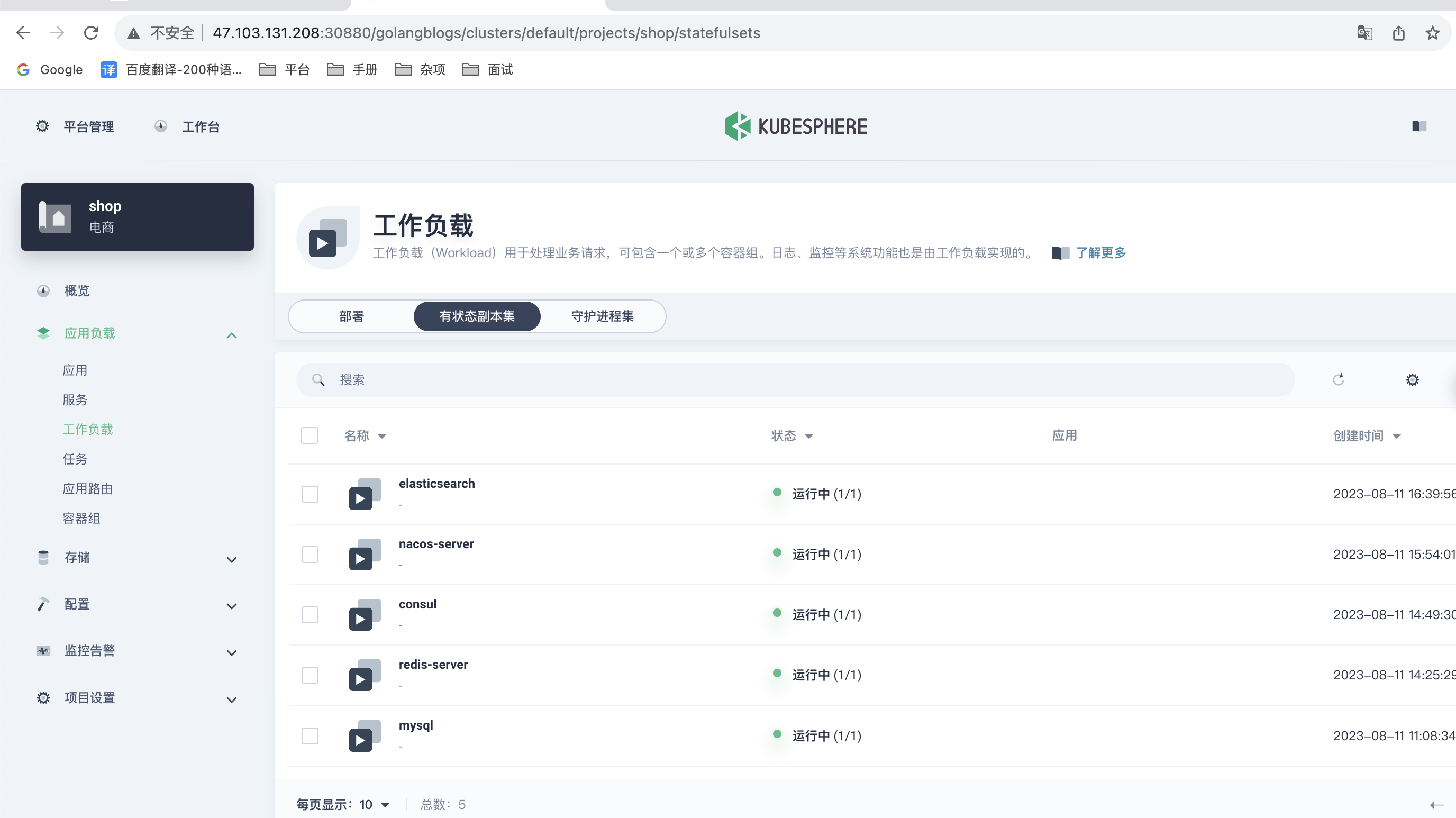Open 应用路由 in the sidebar
The width and height of the screenshot is (1456, 818).
coord(88,488)
